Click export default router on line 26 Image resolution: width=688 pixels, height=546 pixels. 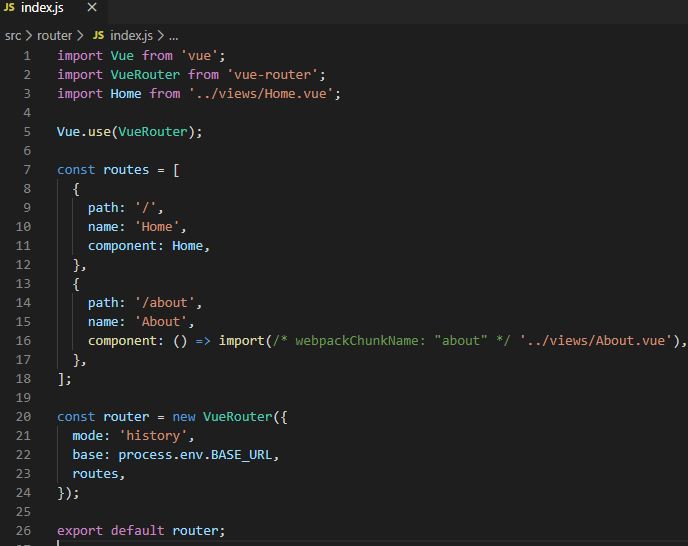pos(141,531)
